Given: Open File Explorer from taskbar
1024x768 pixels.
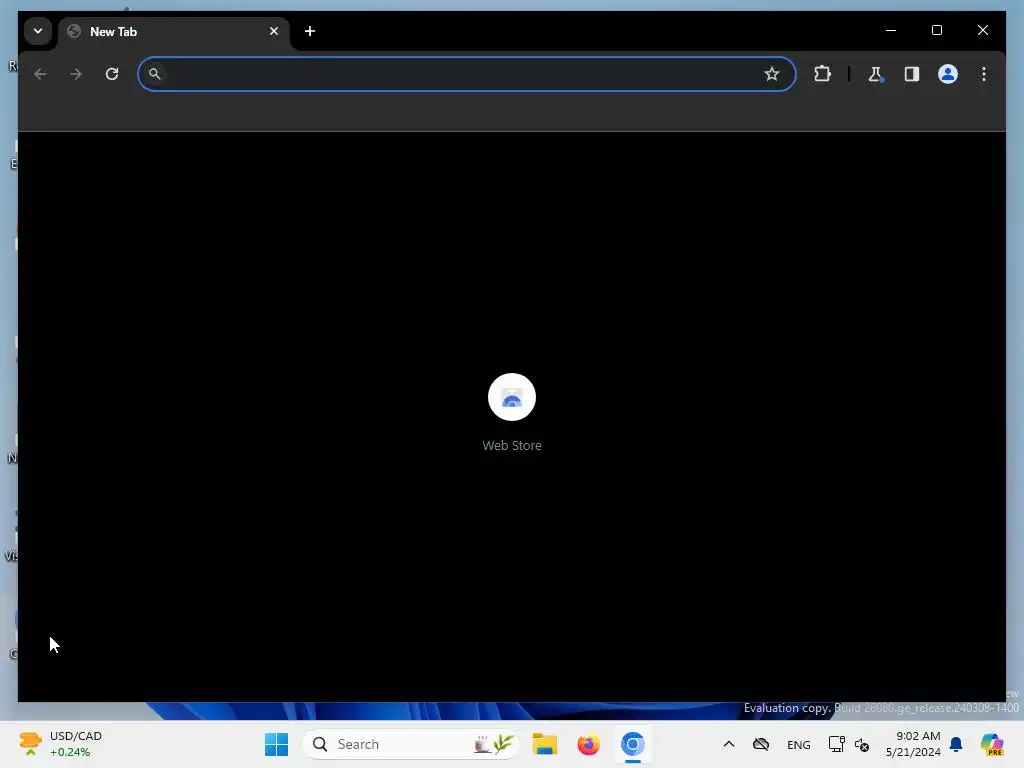Looking at the screenshot, I should [x=545, y=744].
